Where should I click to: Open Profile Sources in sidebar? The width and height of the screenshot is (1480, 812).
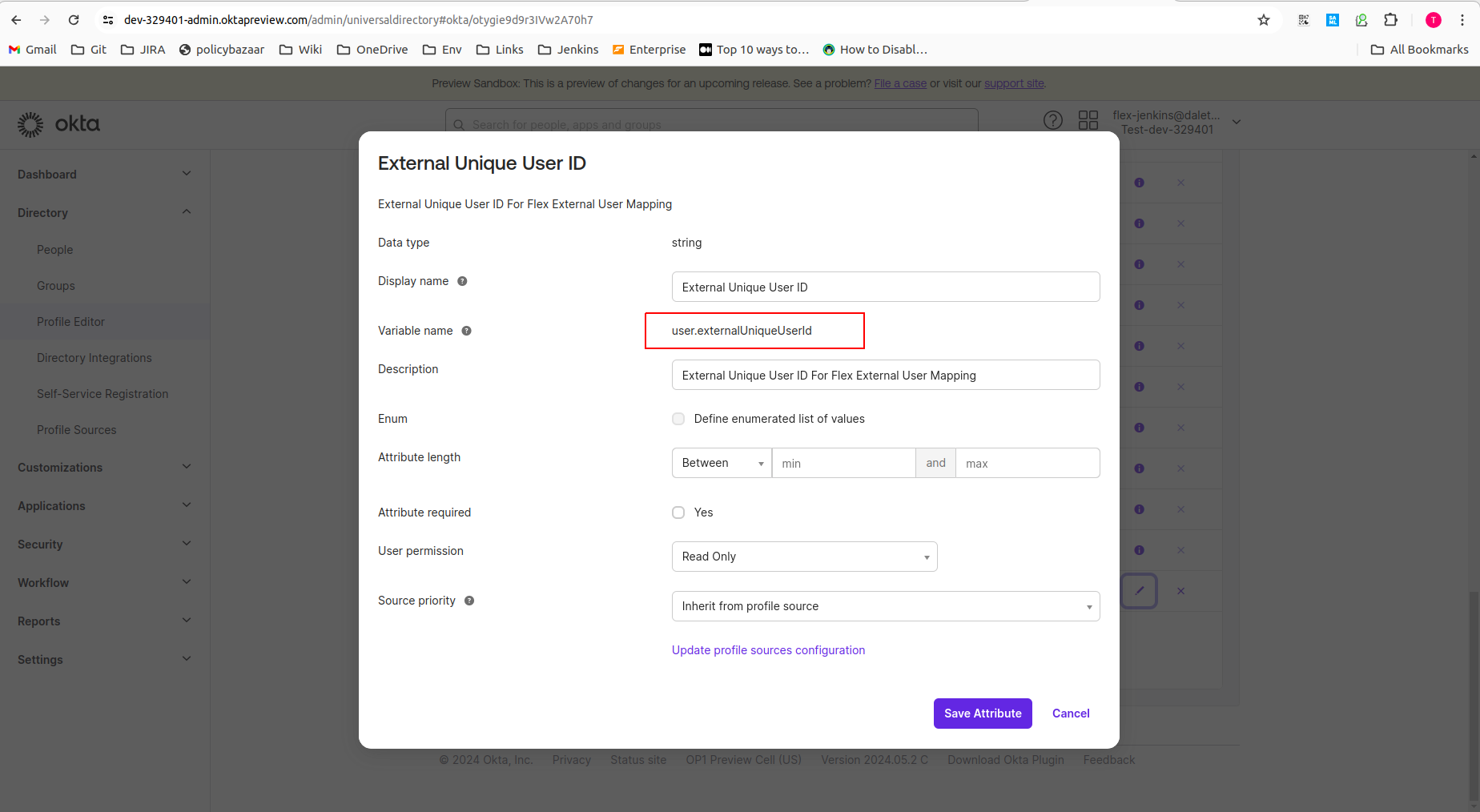[77, 430]
